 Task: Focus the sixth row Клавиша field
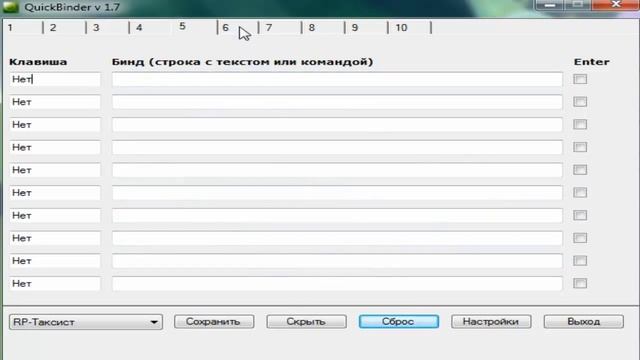click(x=55, y=192)
